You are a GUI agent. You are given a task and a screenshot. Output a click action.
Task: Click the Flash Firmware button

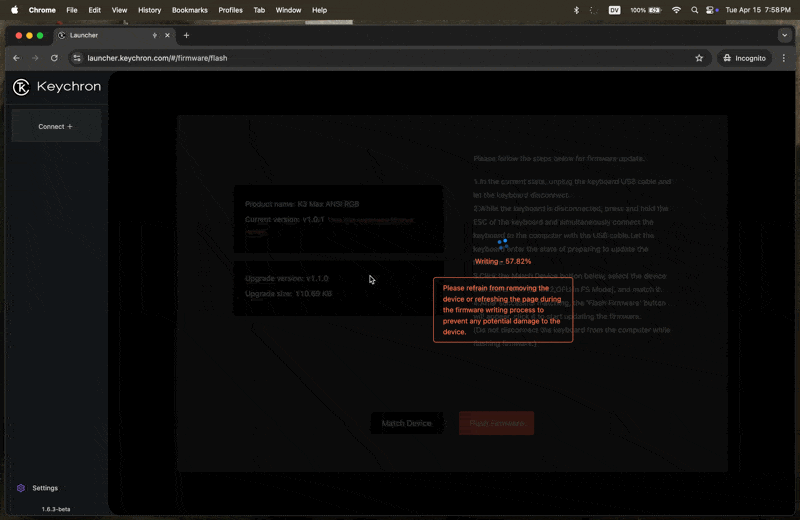(x=496, y=423)
